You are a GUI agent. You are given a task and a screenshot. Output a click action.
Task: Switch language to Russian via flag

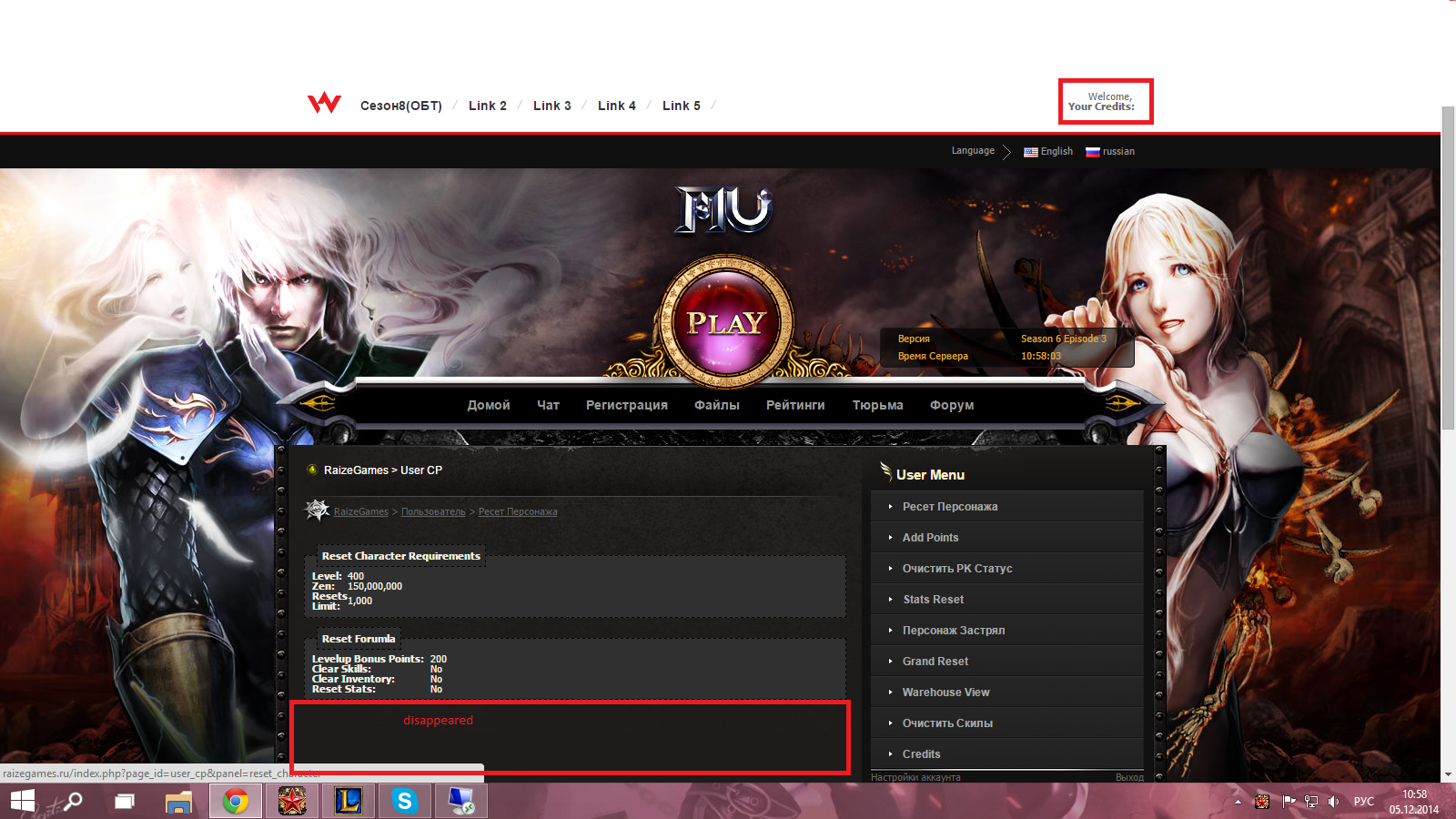click(x=1093, y=152)
